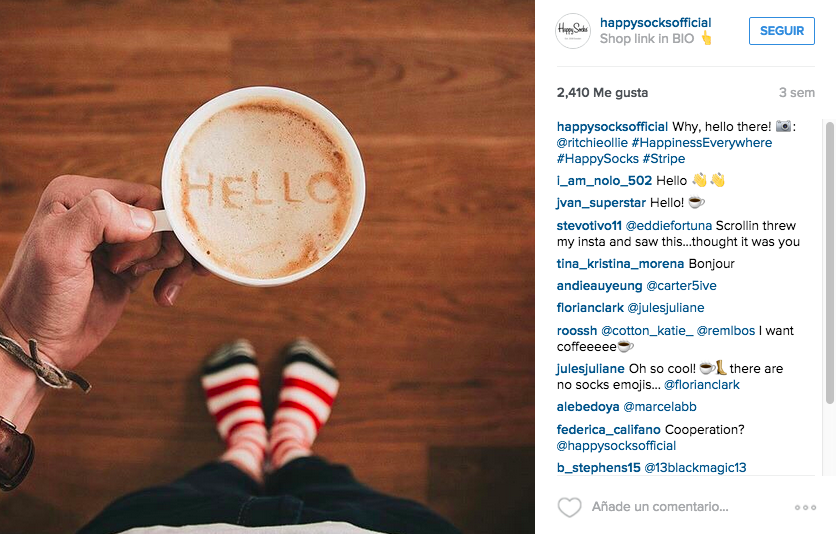Open the #HappySocks hashtag link
This screenshot has height=534, width=836.
[598, 159]
